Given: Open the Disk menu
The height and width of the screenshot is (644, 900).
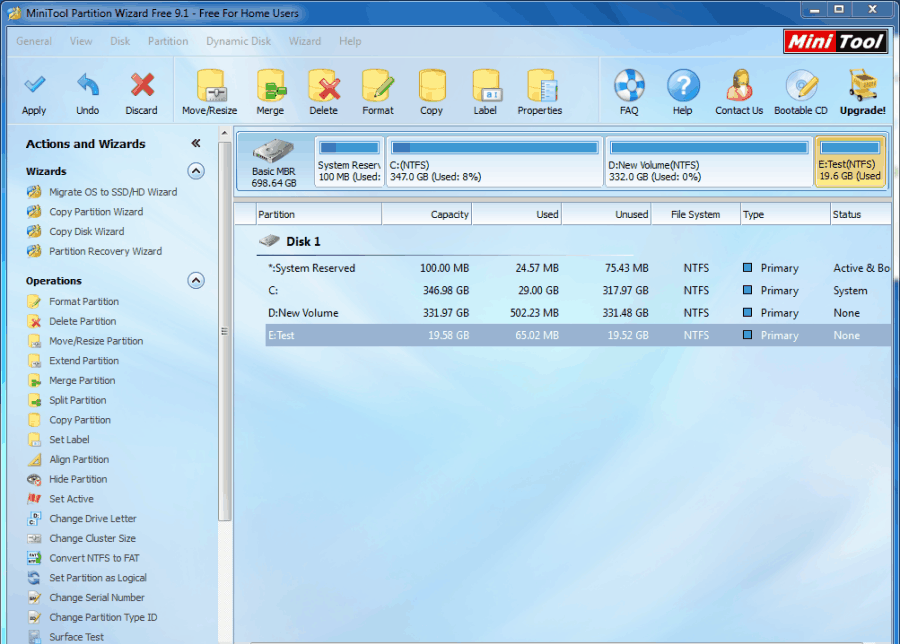Looking at the screenshot, I should pos(120,41).
